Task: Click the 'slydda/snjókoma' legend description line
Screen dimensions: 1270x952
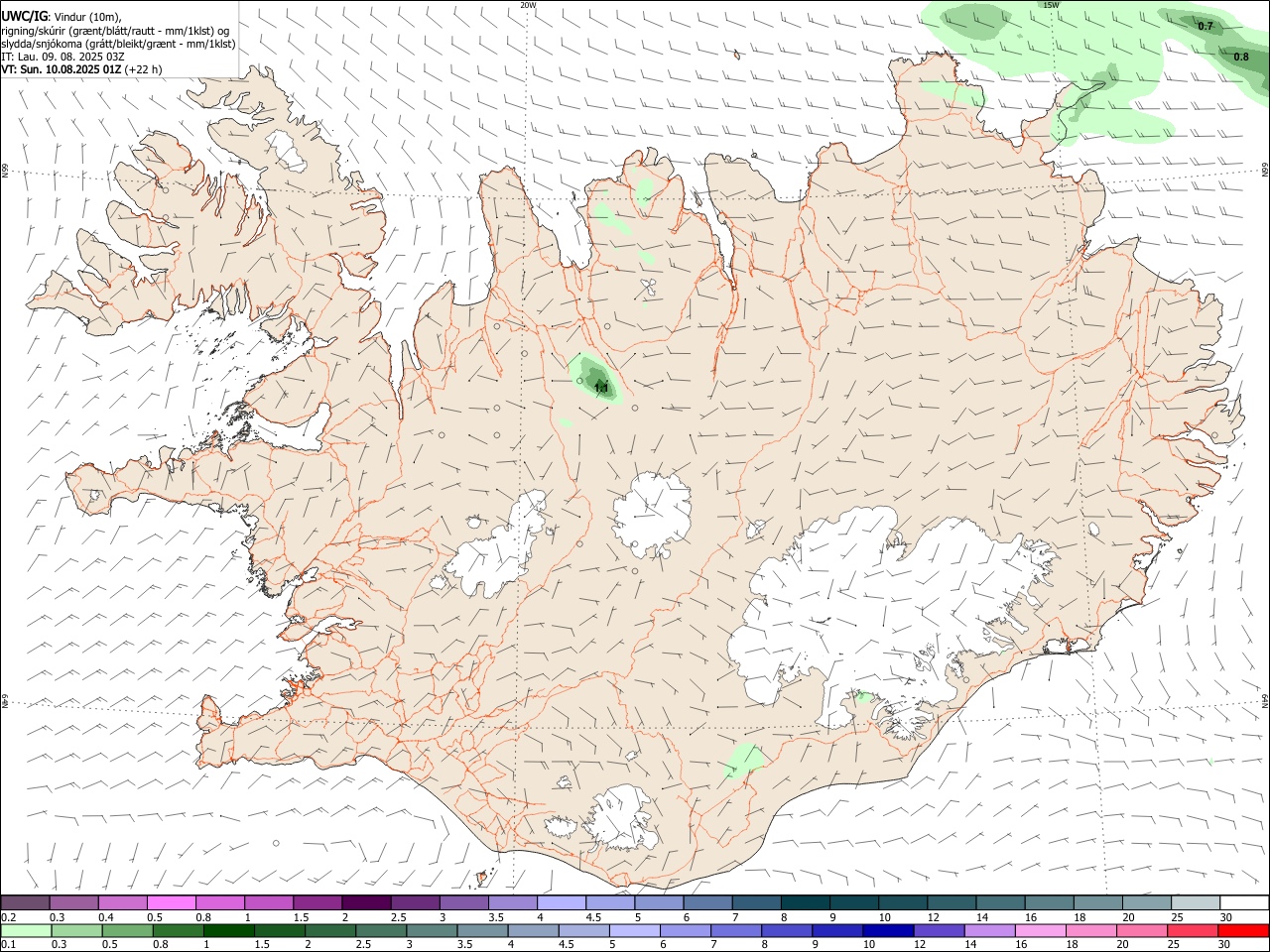Action: [118, 44]
